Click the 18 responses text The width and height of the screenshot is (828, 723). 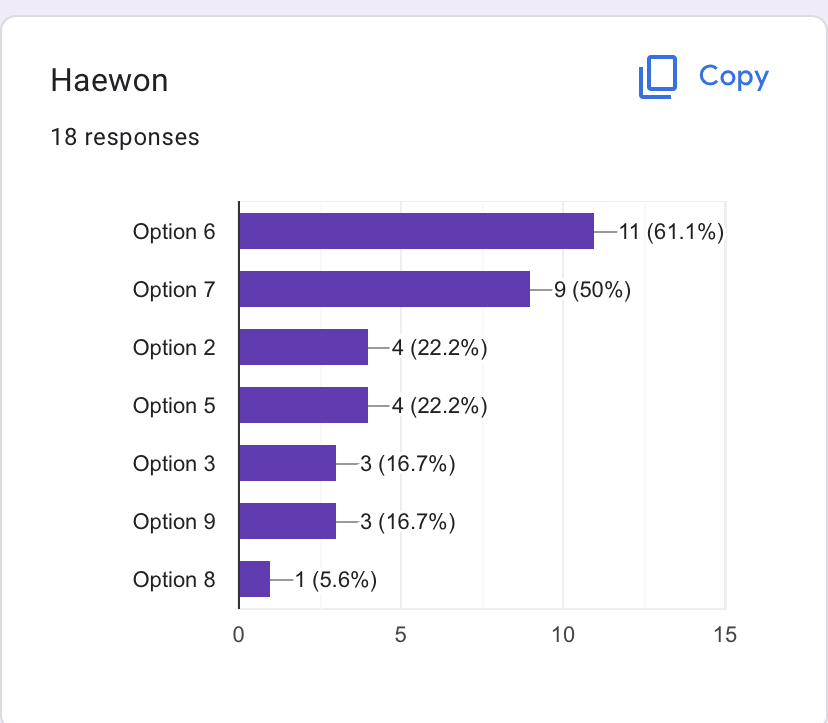[x=125, y=137]
